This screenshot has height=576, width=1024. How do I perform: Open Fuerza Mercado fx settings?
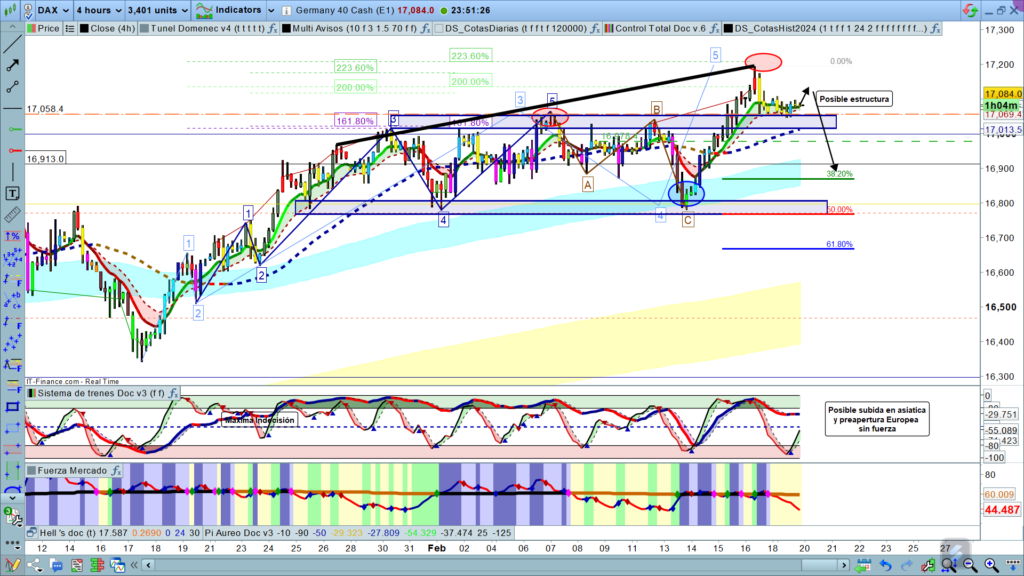point(116,470)
